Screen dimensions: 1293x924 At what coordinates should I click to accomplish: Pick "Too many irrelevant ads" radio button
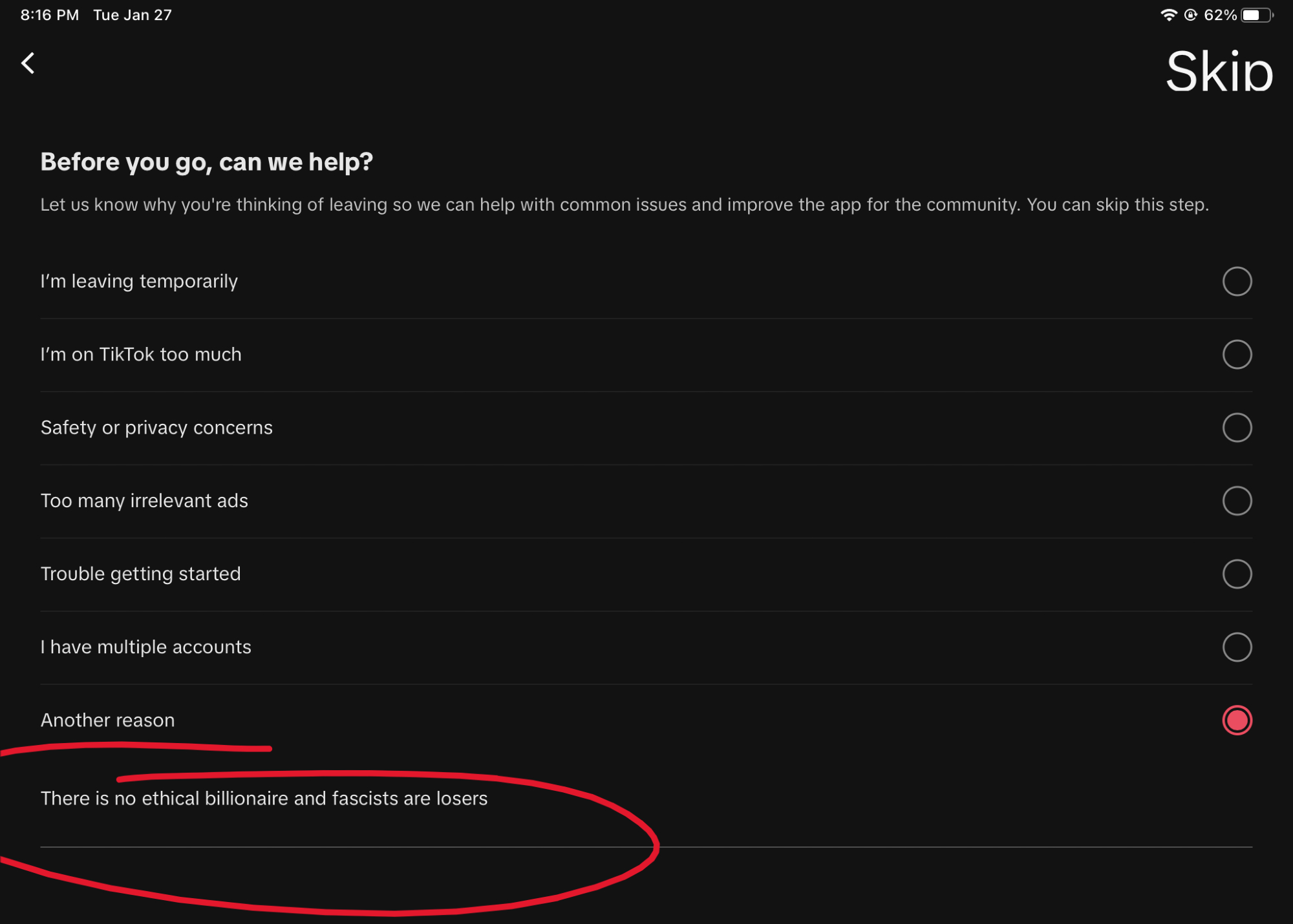[1237, 501]
